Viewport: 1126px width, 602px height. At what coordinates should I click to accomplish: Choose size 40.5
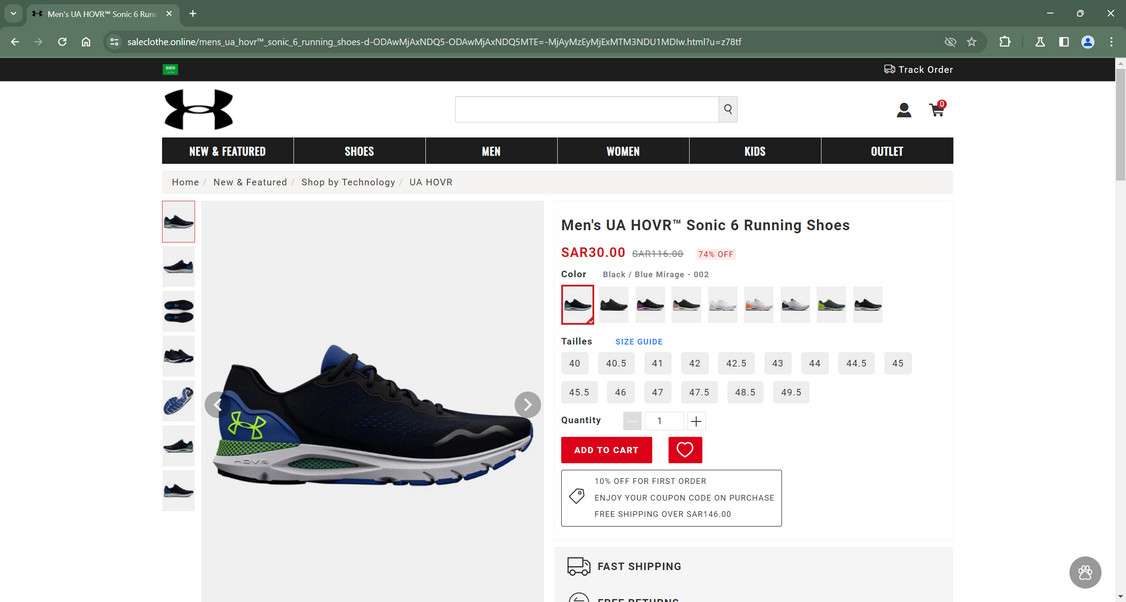tap(616, 363)
